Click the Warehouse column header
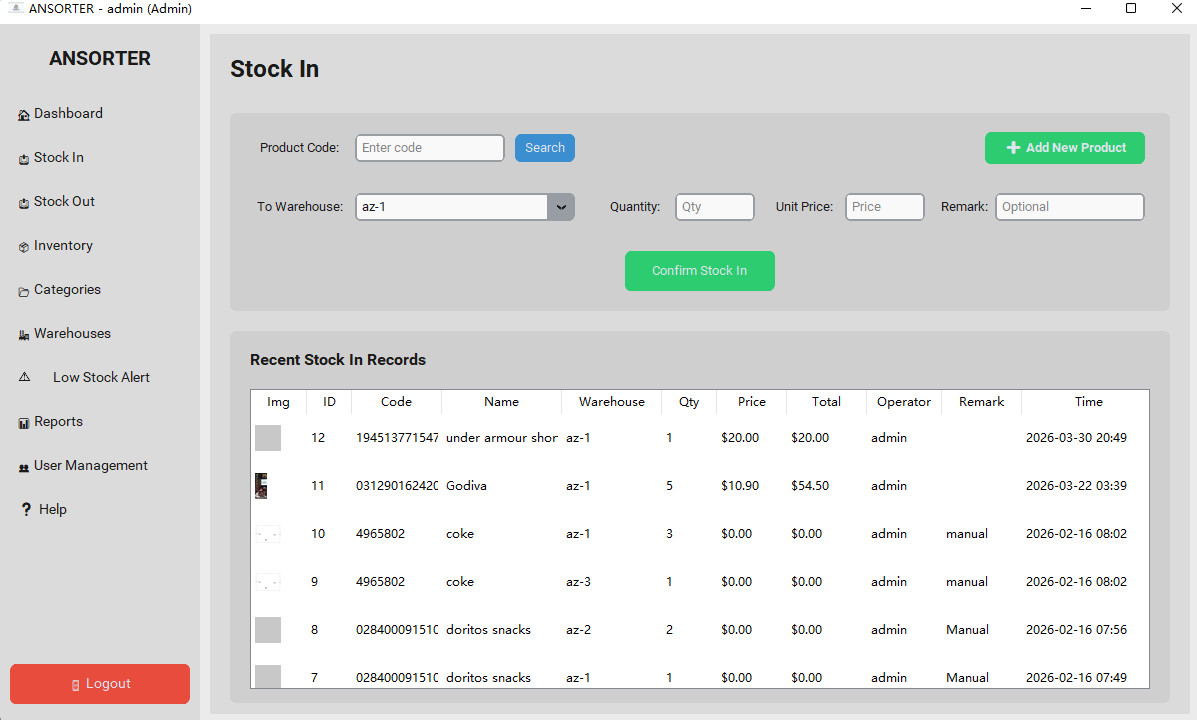Image resolution: width=1197 pixels, height=720 pixels. [x=611, y=402]
